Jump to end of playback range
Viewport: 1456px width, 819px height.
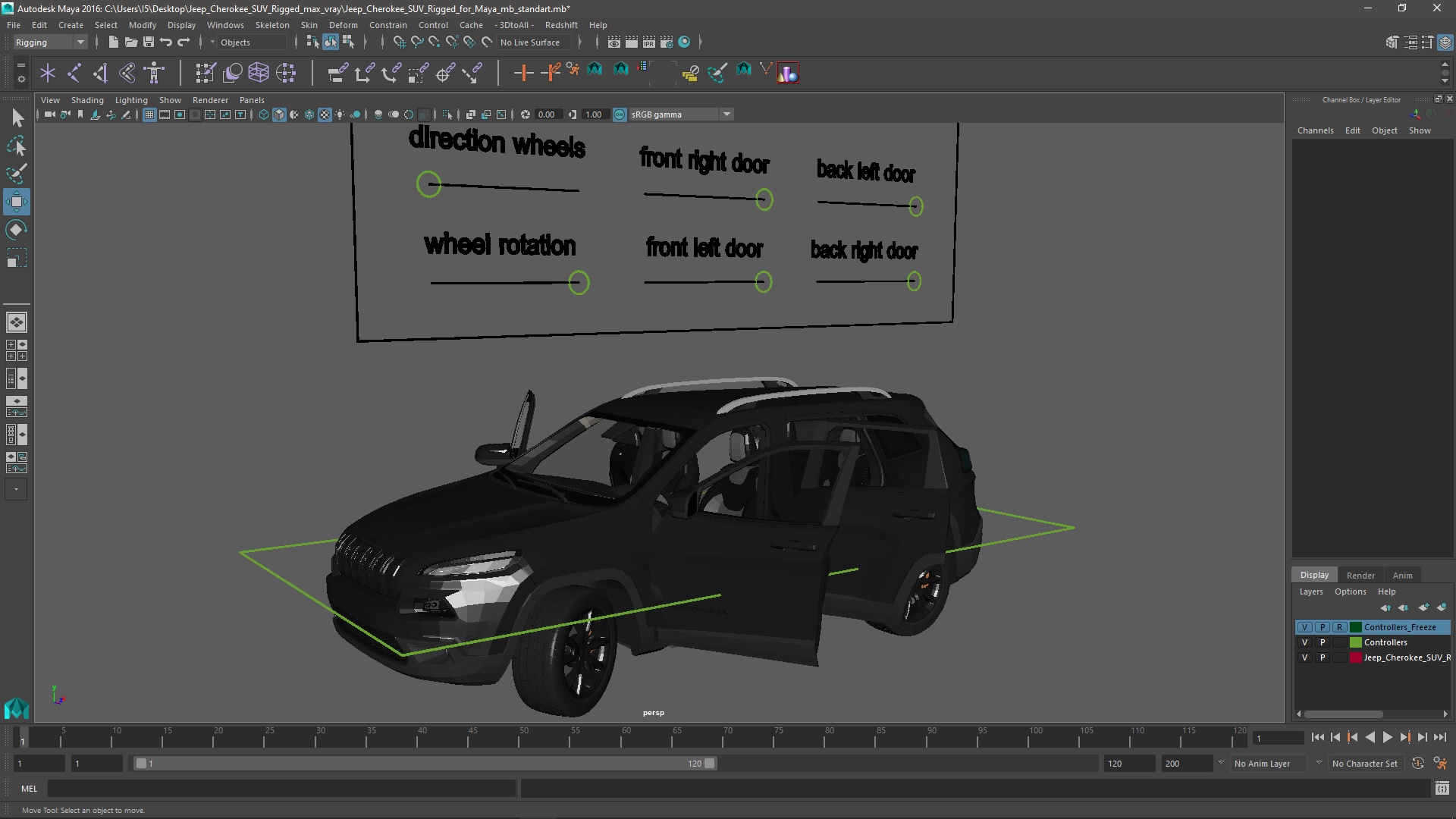pos(1439,737)
